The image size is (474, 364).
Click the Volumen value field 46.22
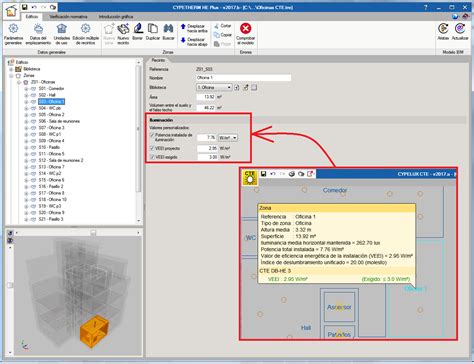206,108
